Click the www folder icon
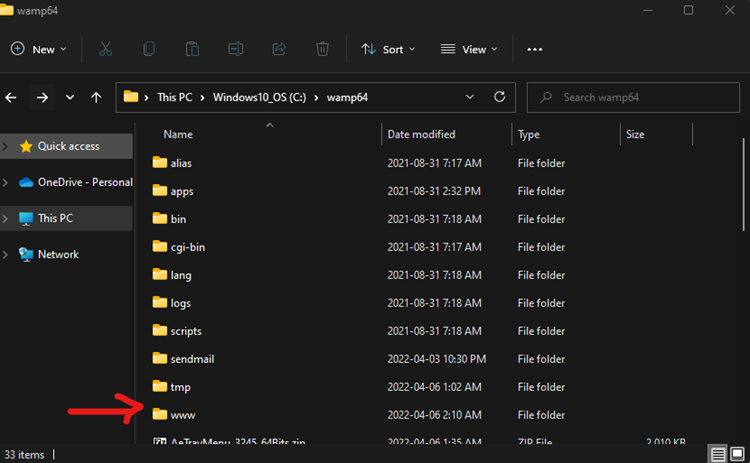 point(160,414)
